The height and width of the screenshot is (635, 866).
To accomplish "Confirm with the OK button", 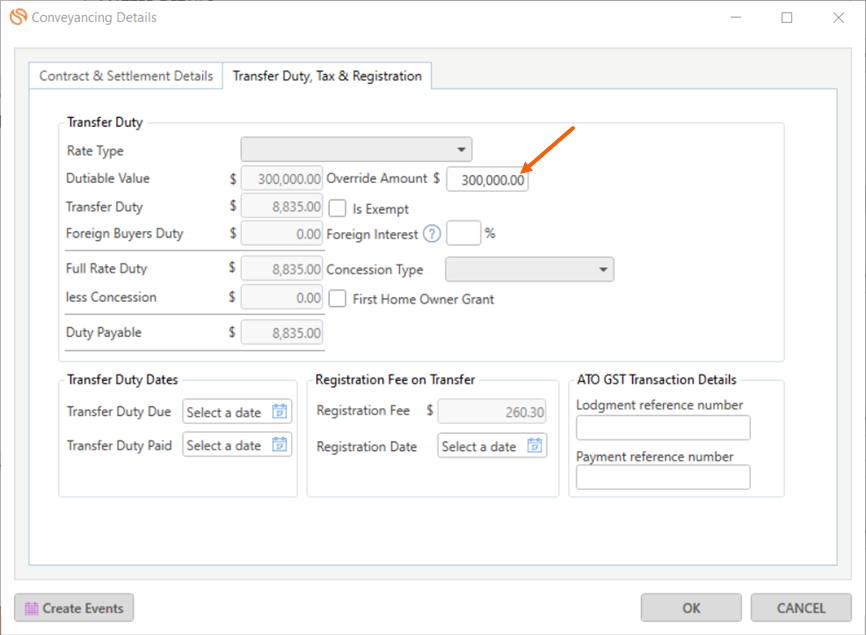I will pyautogui.click(x=691, y=608).
